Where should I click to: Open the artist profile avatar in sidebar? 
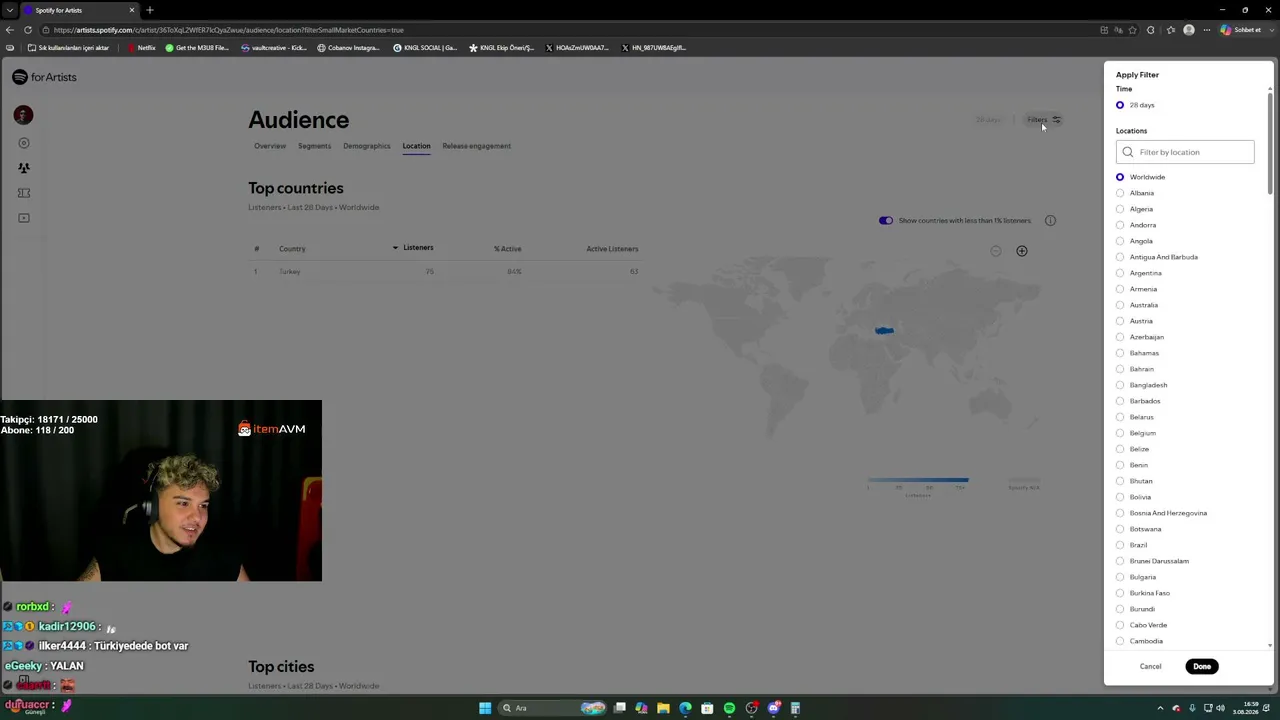tap(23, 115)
